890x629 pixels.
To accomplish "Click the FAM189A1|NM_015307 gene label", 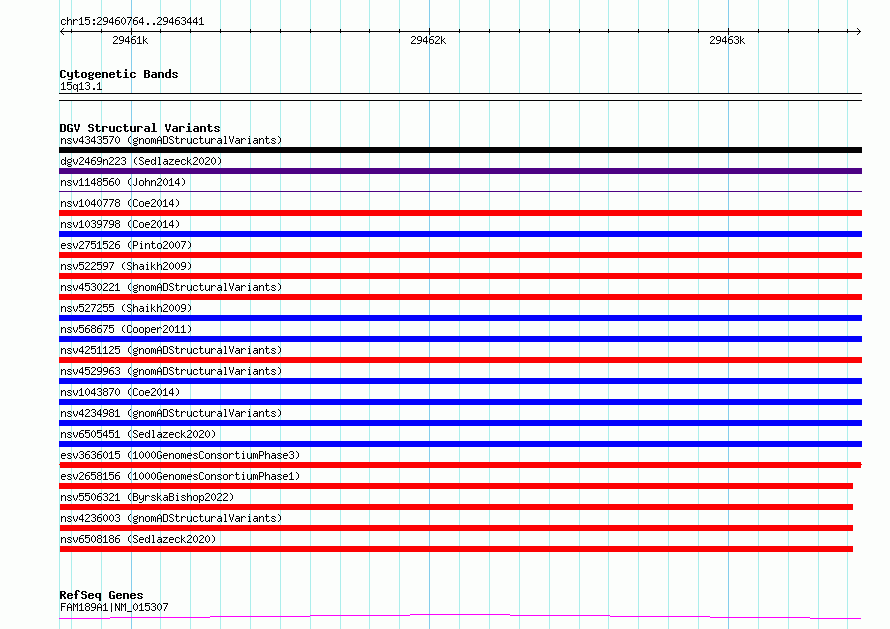I will [114, 607].
